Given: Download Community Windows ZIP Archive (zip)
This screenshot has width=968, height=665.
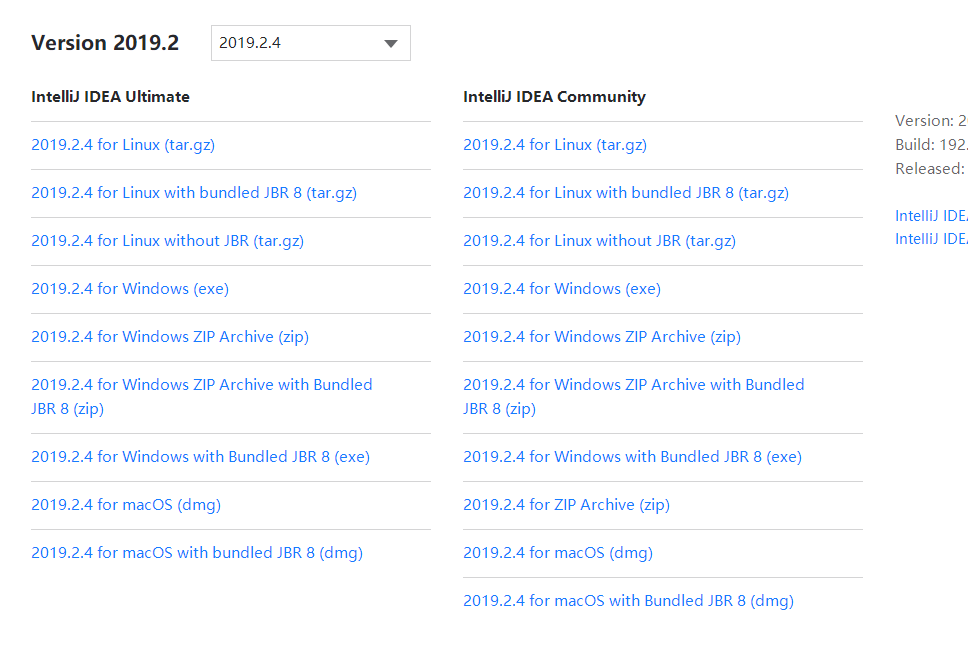Looking at the screenshot, I should tap(602, 337).
